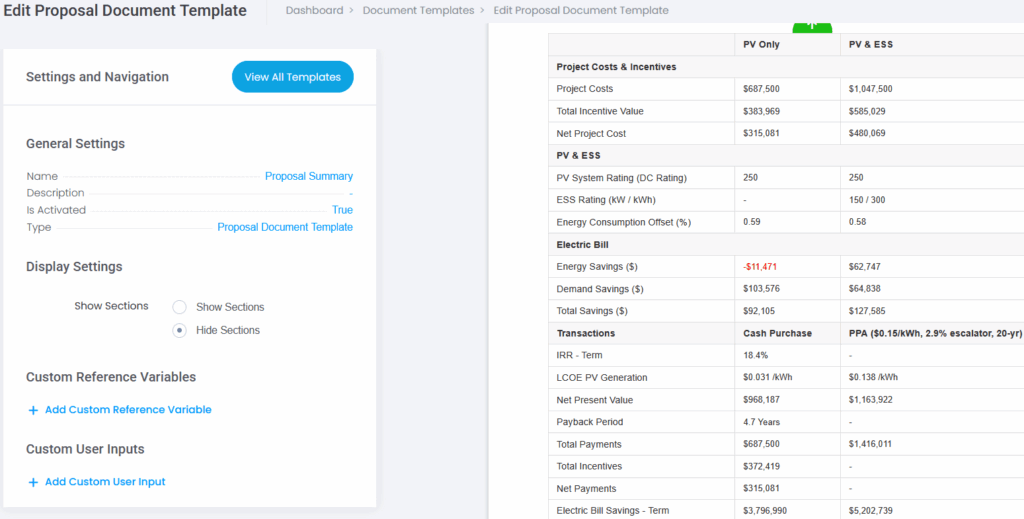Click the Net Payments label
Viewport: 1024px width, 519px height.
click(x=586, y=488)
